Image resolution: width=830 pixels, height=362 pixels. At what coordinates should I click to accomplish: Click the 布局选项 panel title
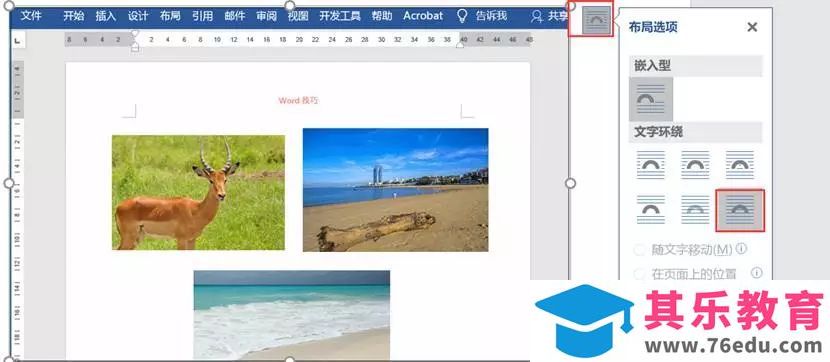pos(653,27)
